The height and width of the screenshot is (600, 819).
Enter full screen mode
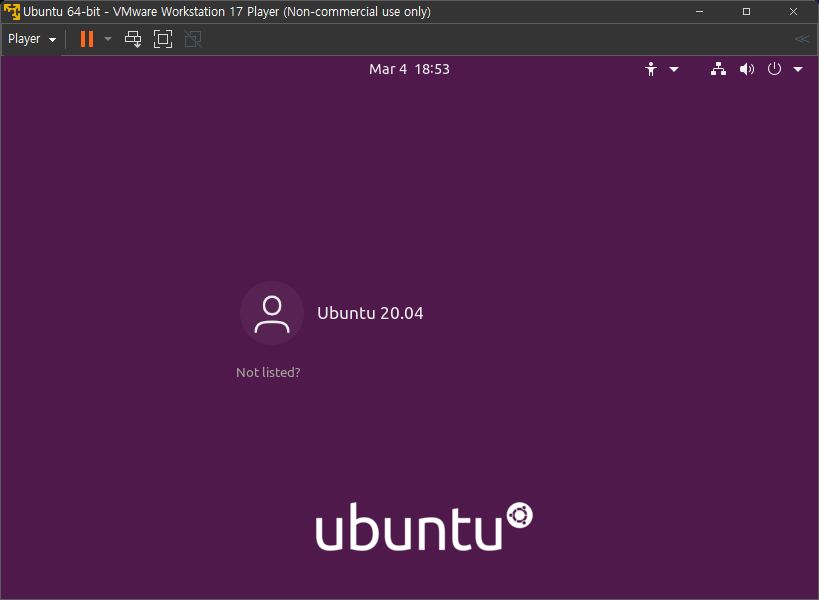point(162,38)
